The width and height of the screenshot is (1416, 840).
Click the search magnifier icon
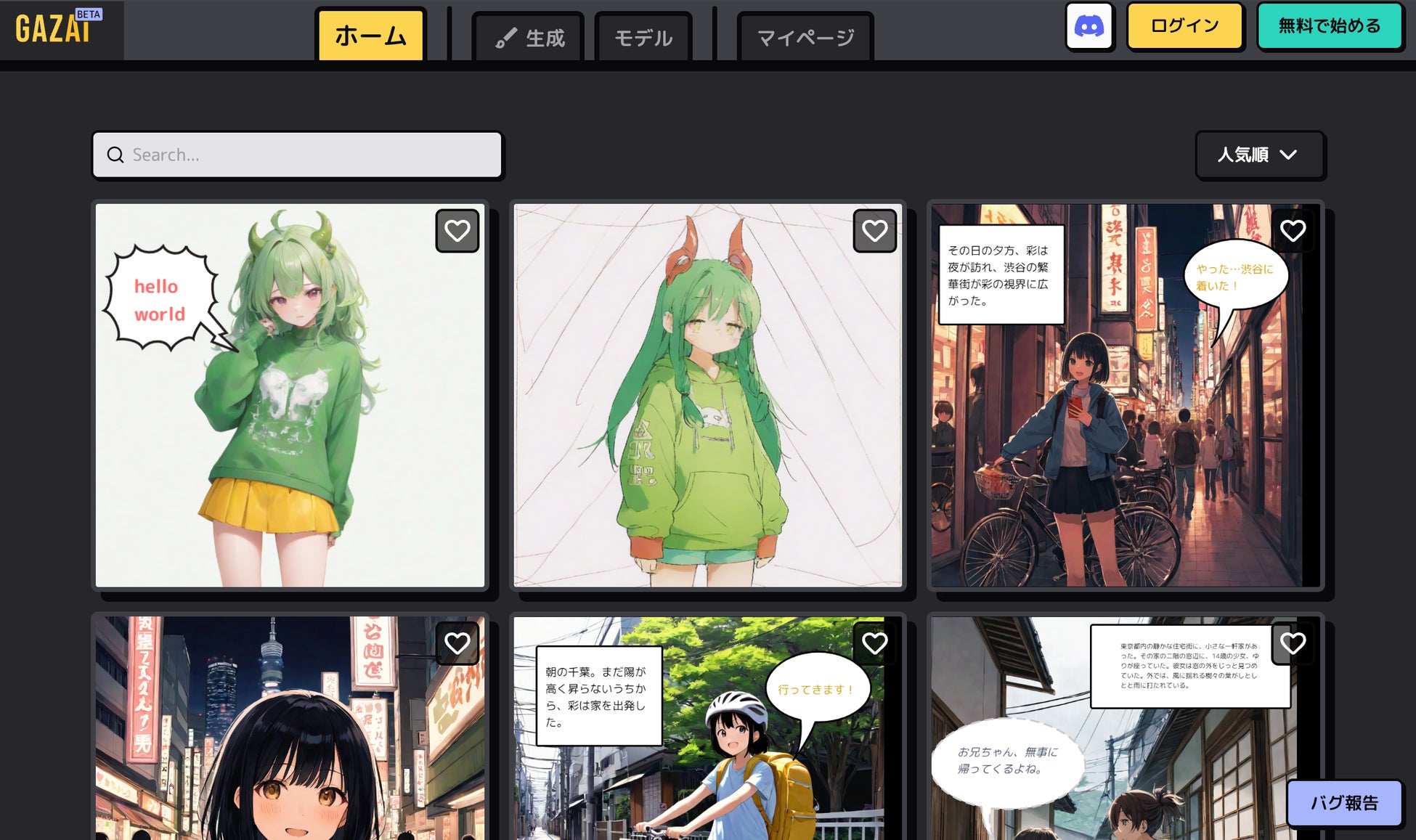click(115, 155)
